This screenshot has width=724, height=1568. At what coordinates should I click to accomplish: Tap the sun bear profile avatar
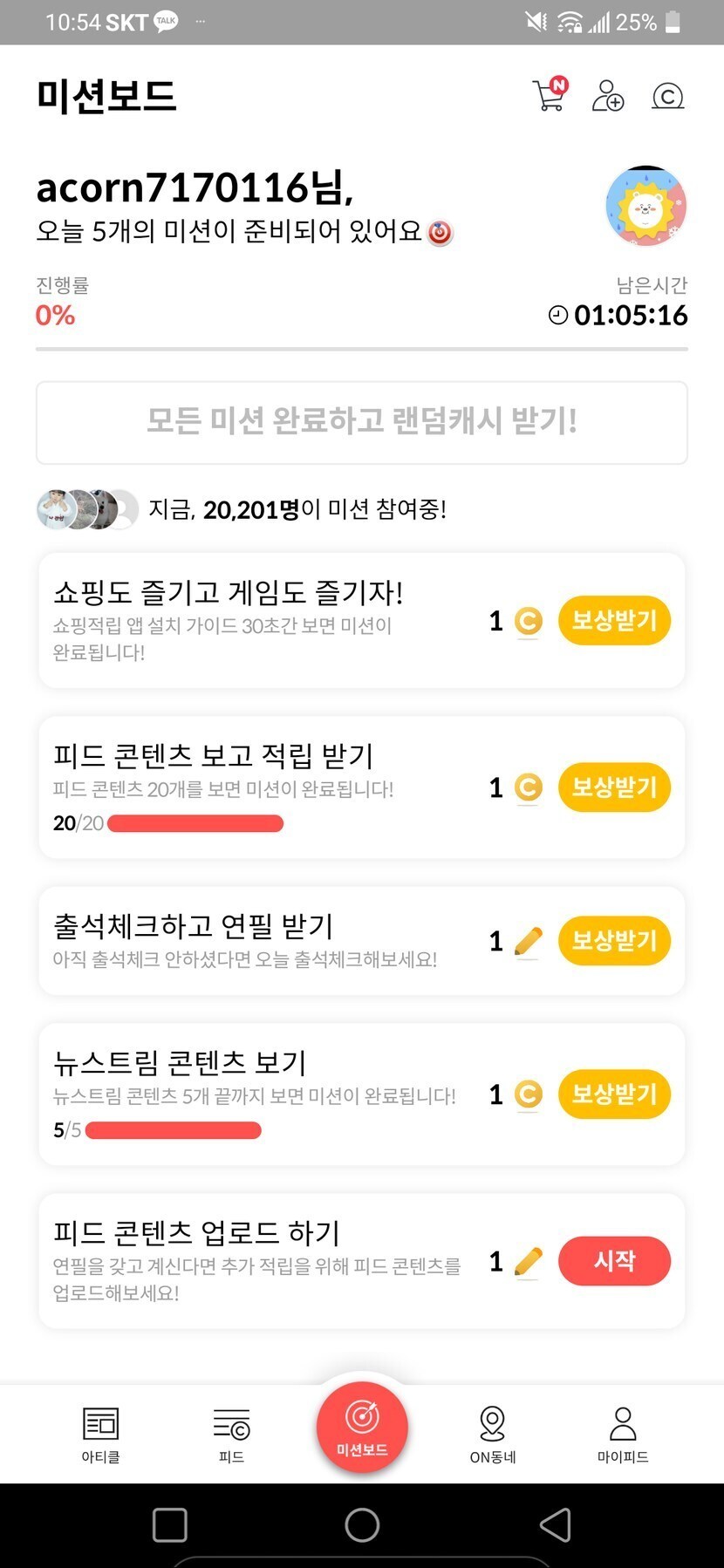click(x=645, y=207)
